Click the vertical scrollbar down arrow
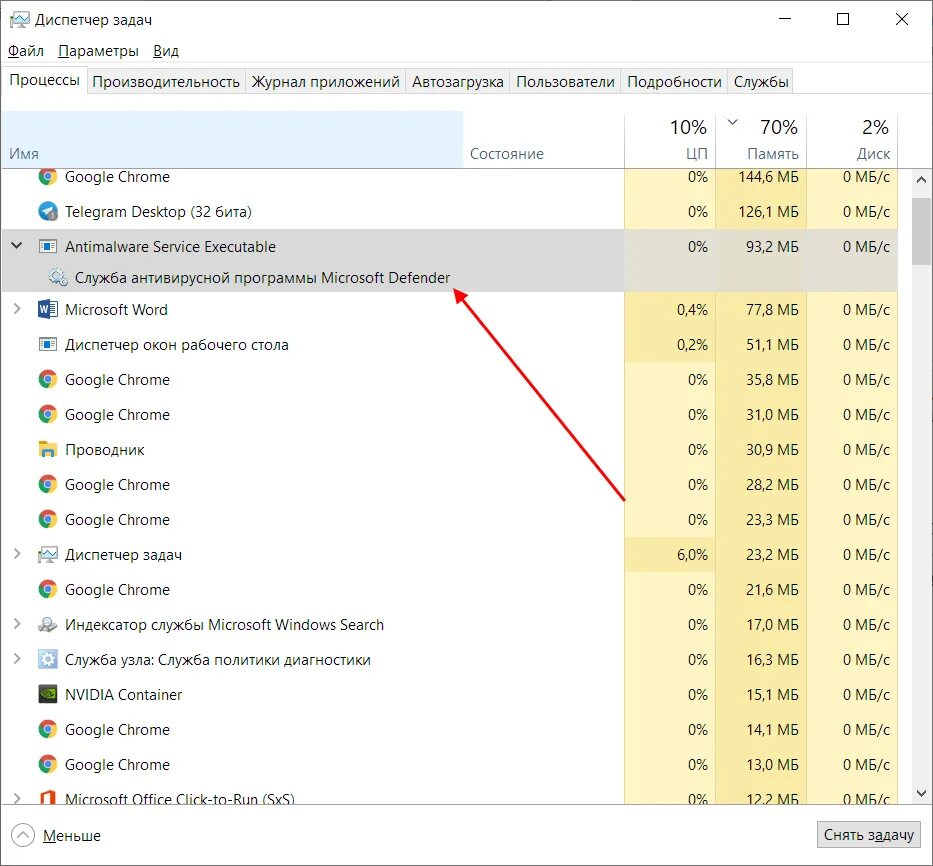The width and height of the screenshot is (933, 866). [x=921, y=794]
